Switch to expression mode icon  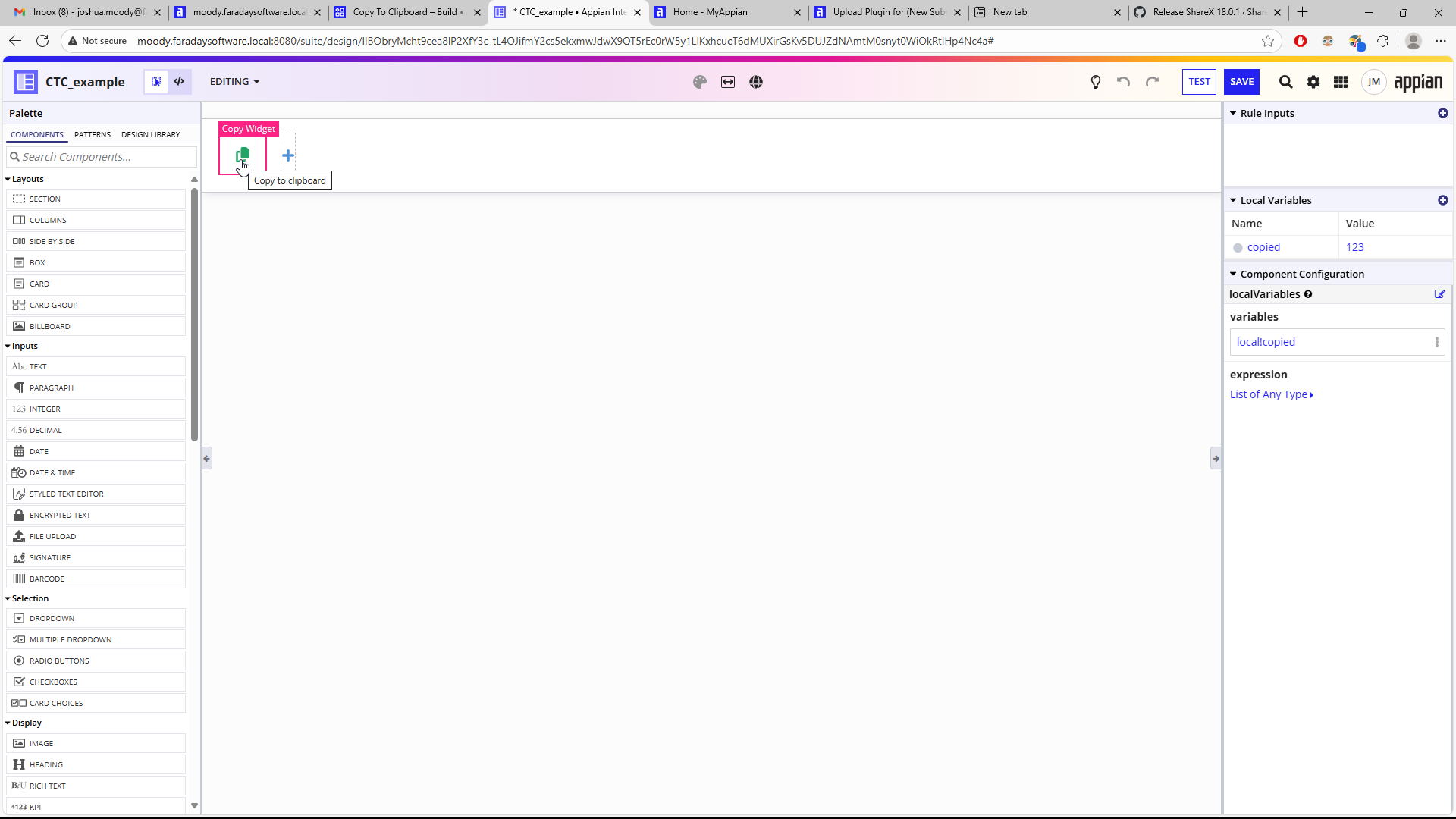click(180, 82)
